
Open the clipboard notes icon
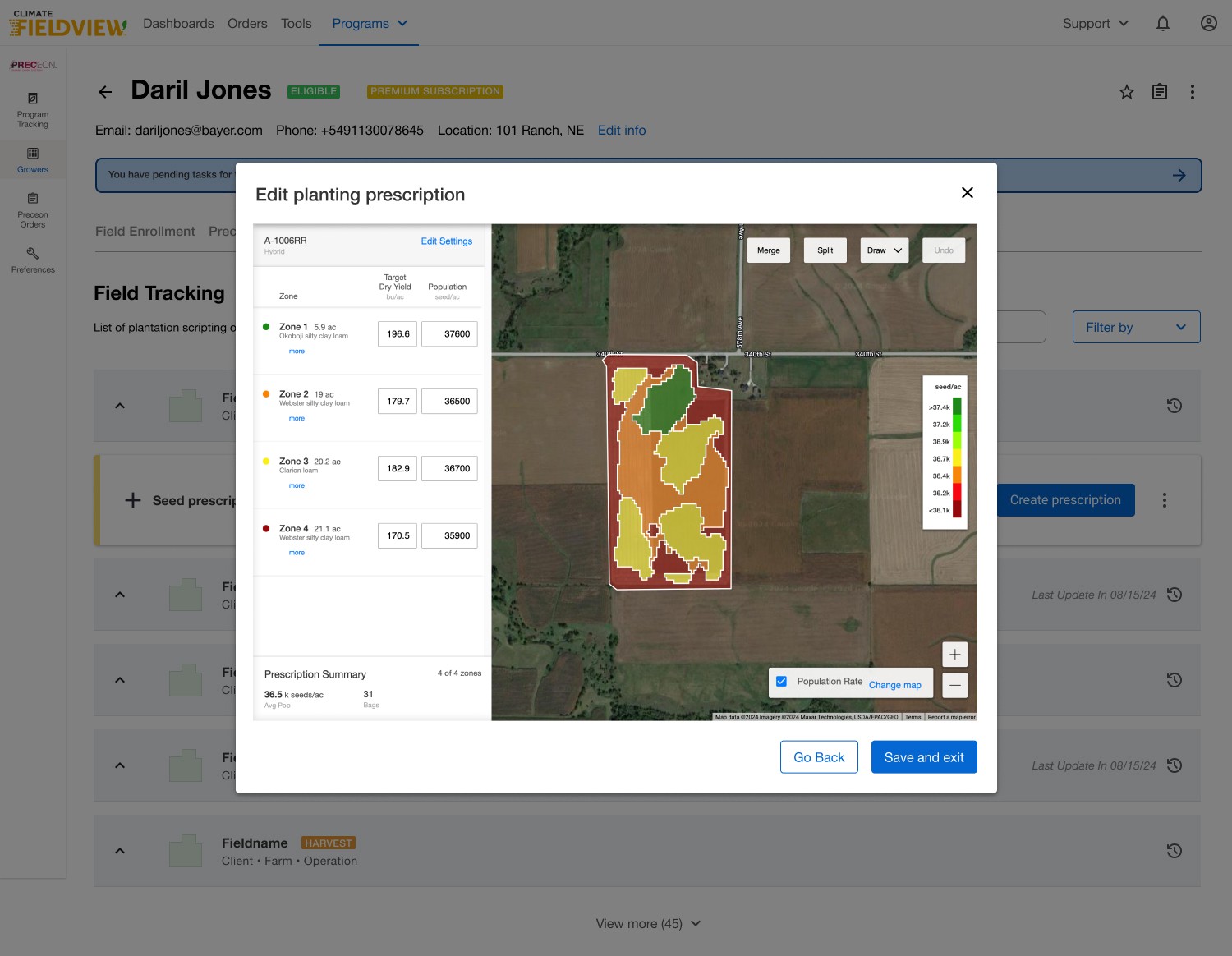(1160, 92)
